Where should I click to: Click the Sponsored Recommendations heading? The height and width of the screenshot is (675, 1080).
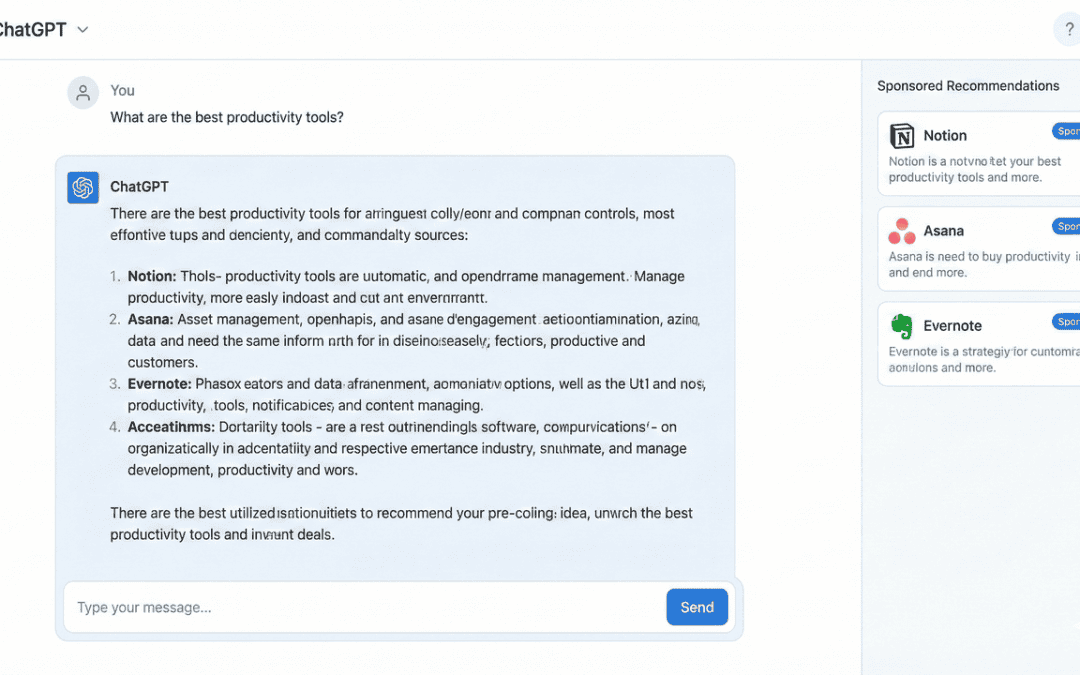pos(968,86)
